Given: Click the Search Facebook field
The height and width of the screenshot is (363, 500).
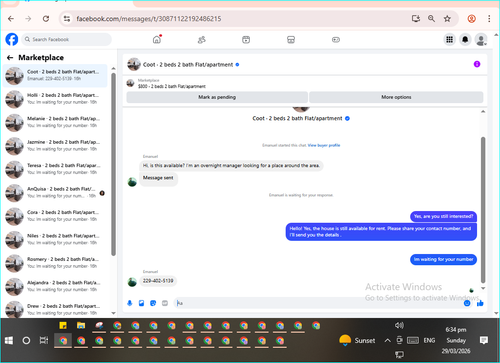Looking at the screenshot, I should point(67,39).
